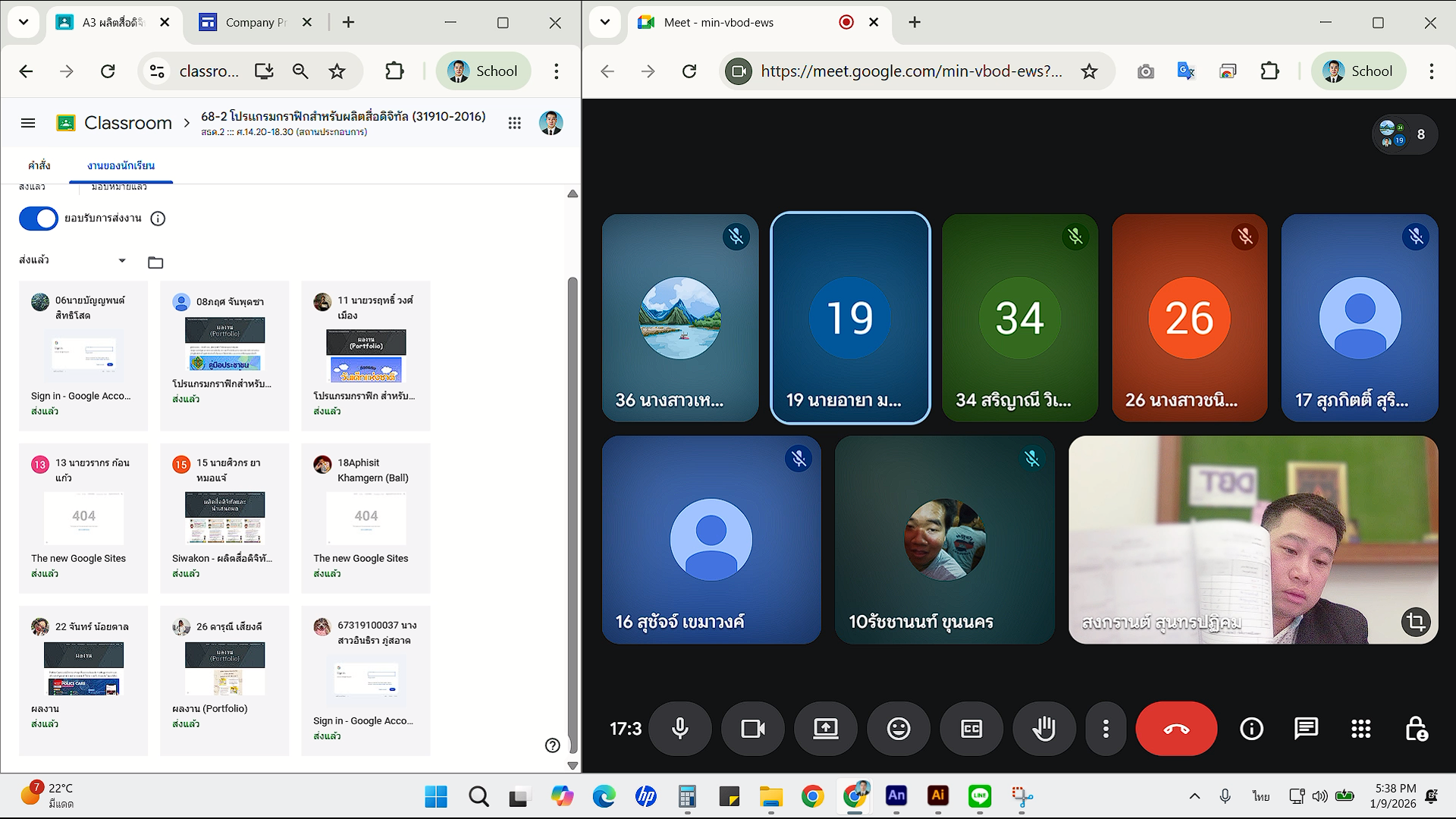Click camera permission icon in Meet toolbar

coord(739,71)
